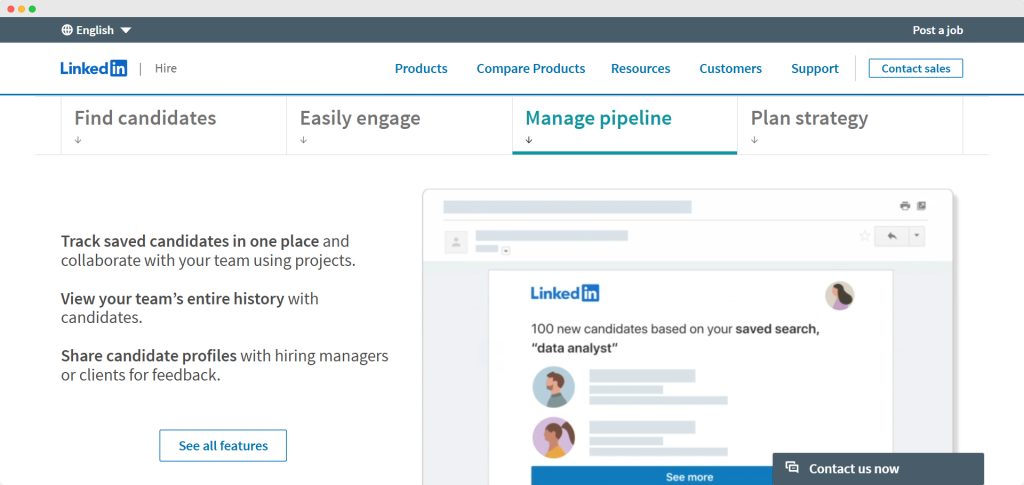
Task: Click the sender avatar icon in email
Action: pos(457,242)
